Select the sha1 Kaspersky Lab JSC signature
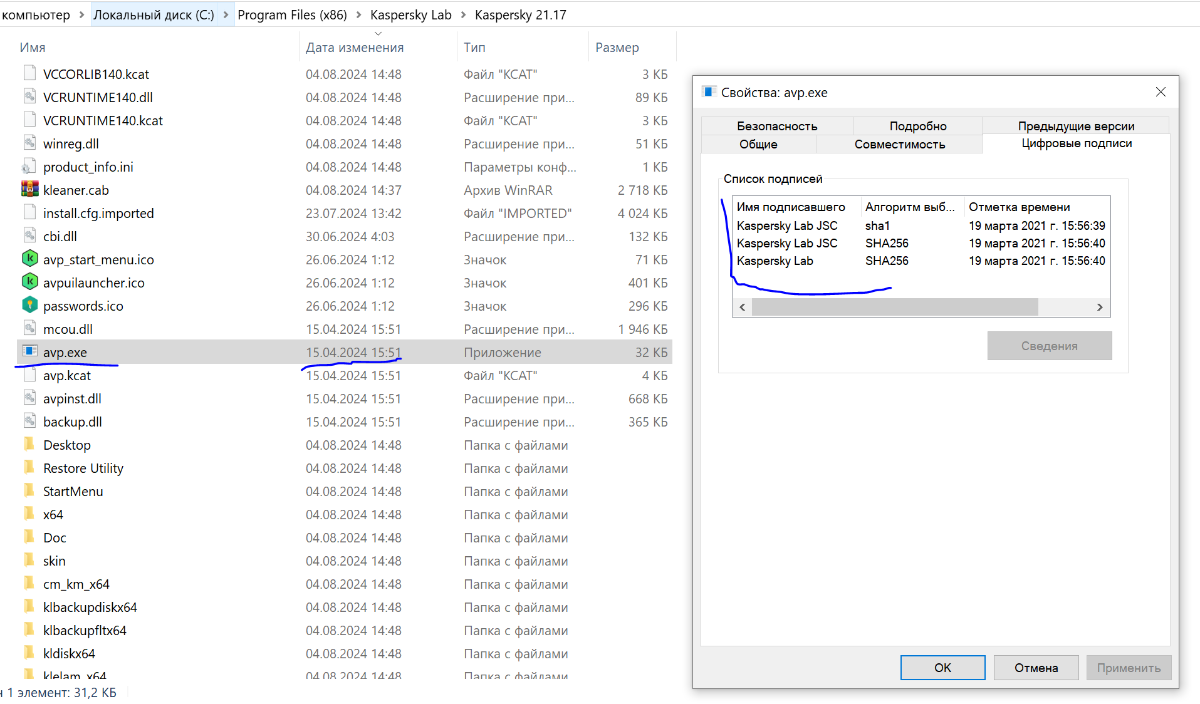This screenshot has width=1200, height=704. coord(920,226)
